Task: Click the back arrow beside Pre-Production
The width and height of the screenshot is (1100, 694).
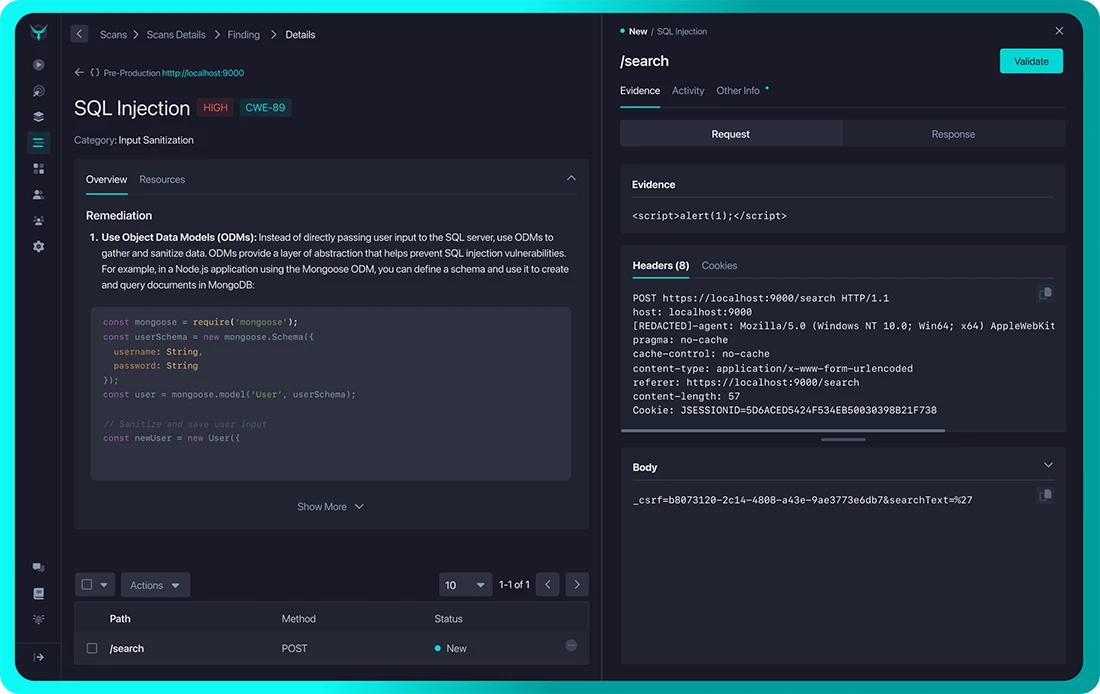Action: [79, 72]
